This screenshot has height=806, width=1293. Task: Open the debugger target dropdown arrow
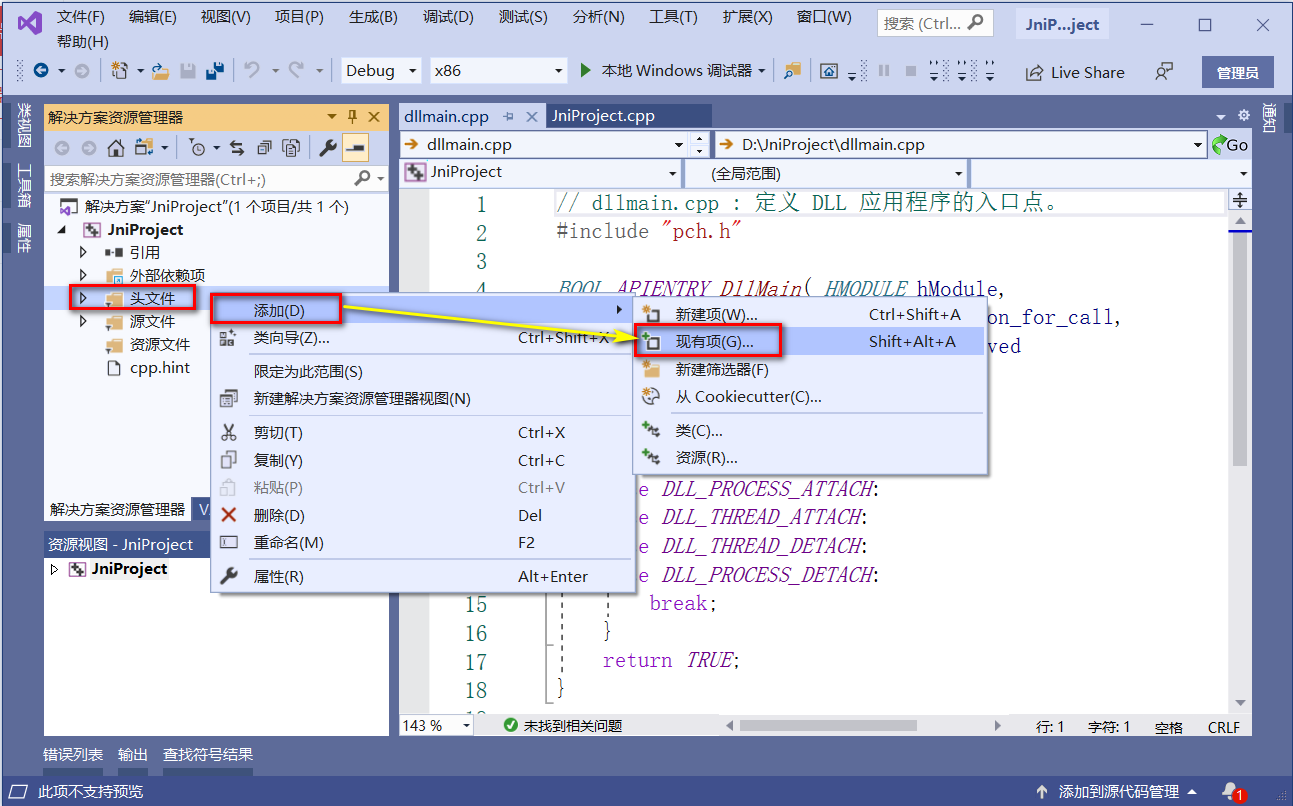(x=761, y=71)
